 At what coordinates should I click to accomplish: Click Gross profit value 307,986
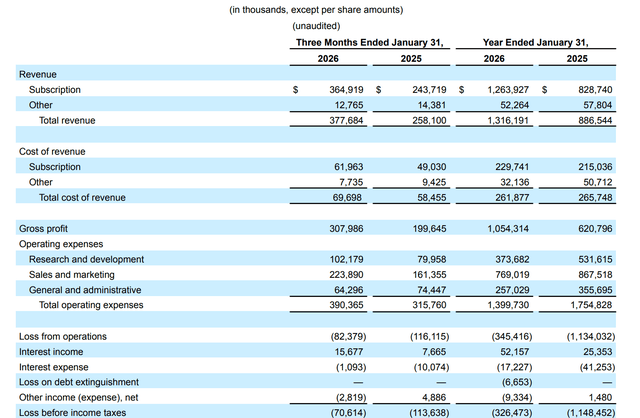pyautogui.click(x=346, y=229)
